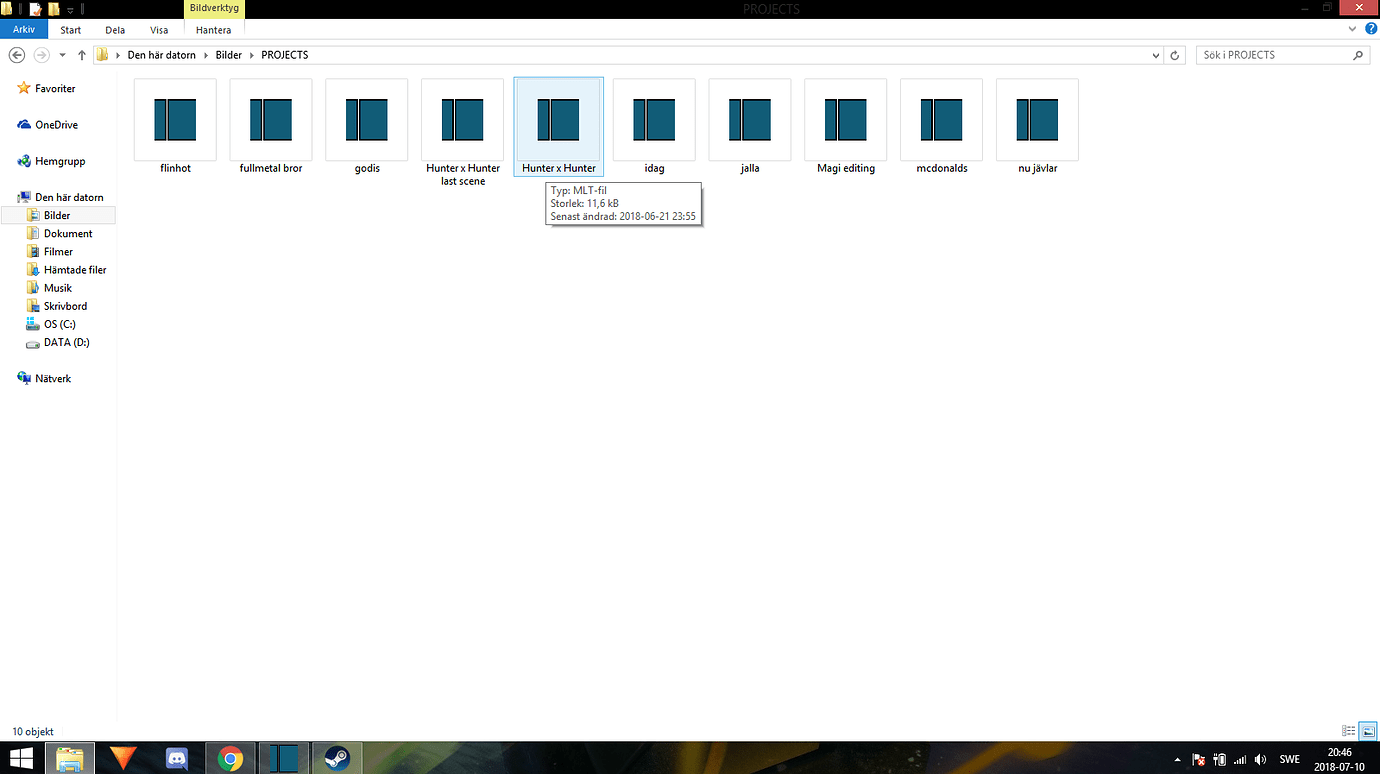Refresh the folder using the address bar icon
1380x774 pixels.
(1173, 55)
